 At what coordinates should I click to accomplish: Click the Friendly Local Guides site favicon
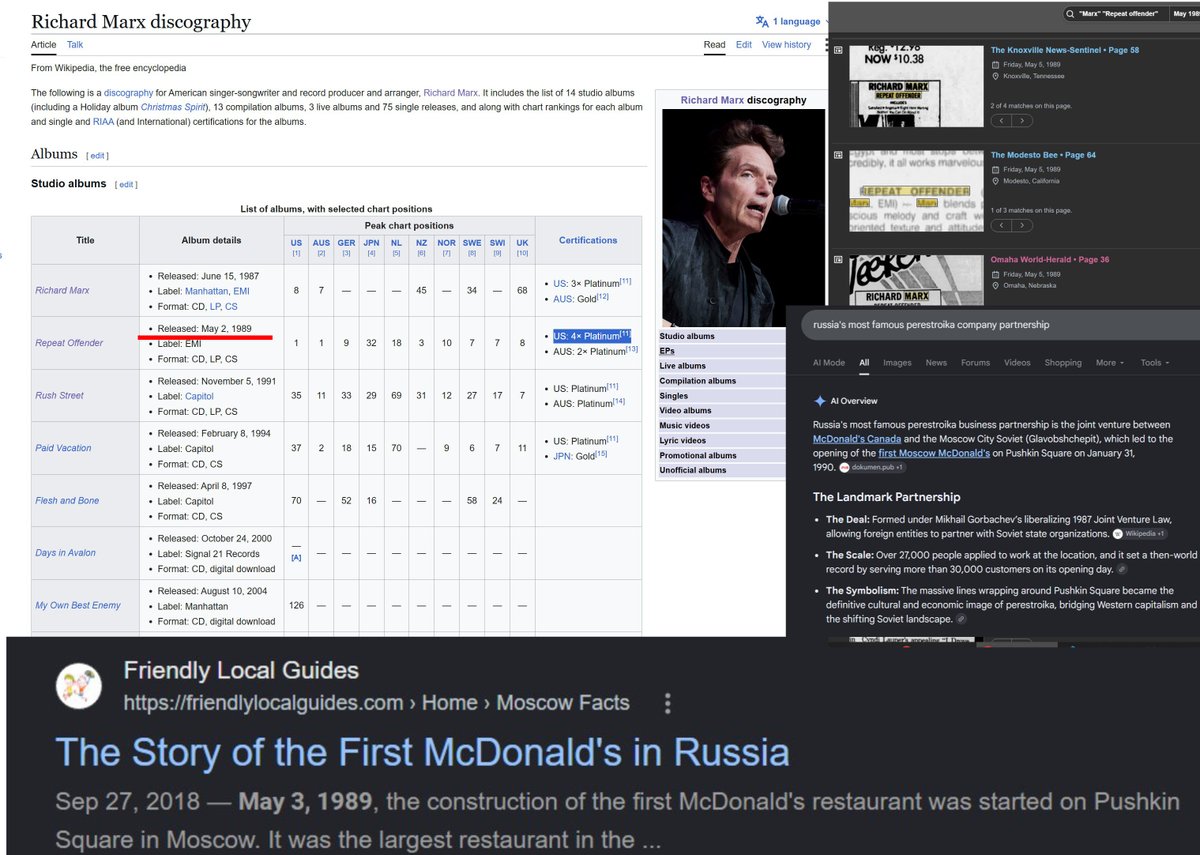click(x=77, y=687)
